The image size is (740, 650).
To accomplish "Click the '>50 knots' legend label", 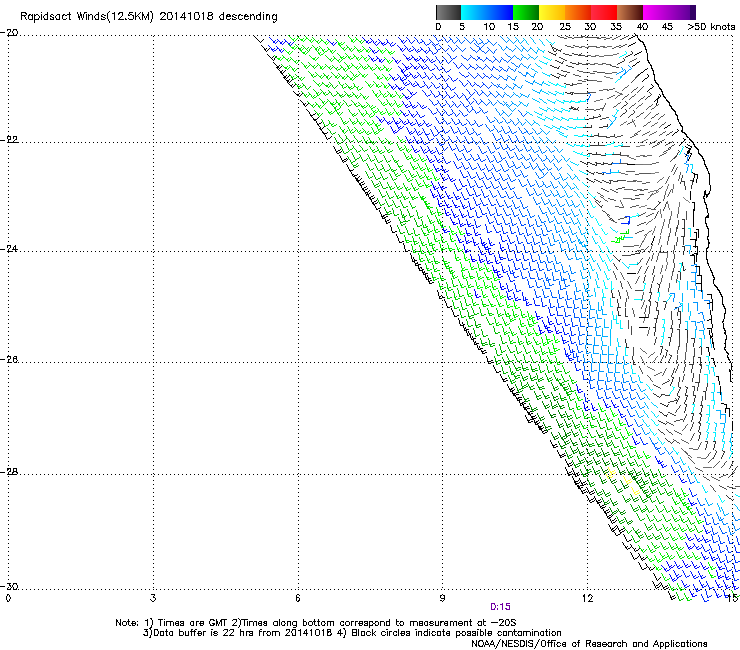I will click(711, 27).
